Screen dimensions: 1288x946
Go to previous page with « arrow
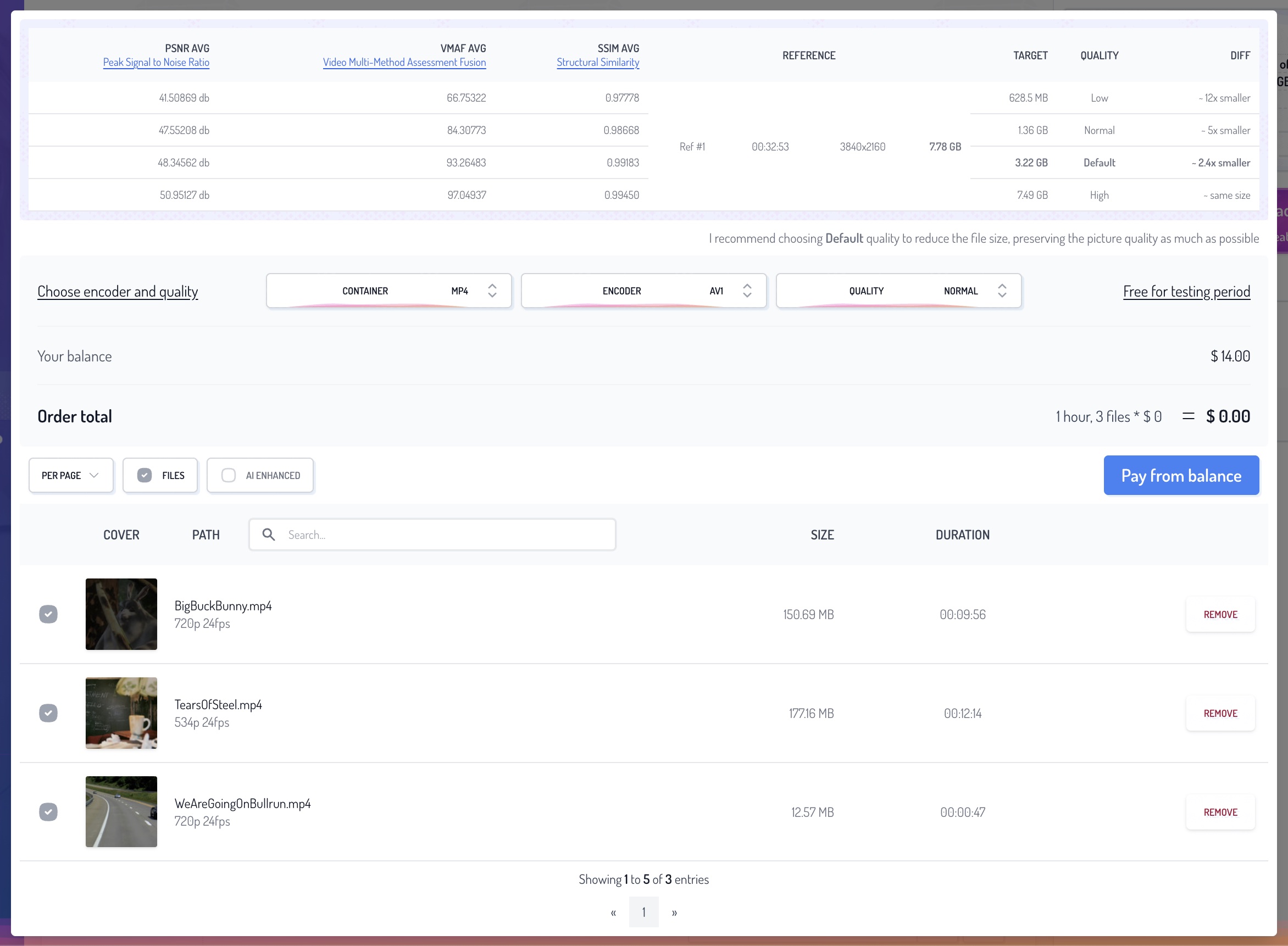[613, 912]
